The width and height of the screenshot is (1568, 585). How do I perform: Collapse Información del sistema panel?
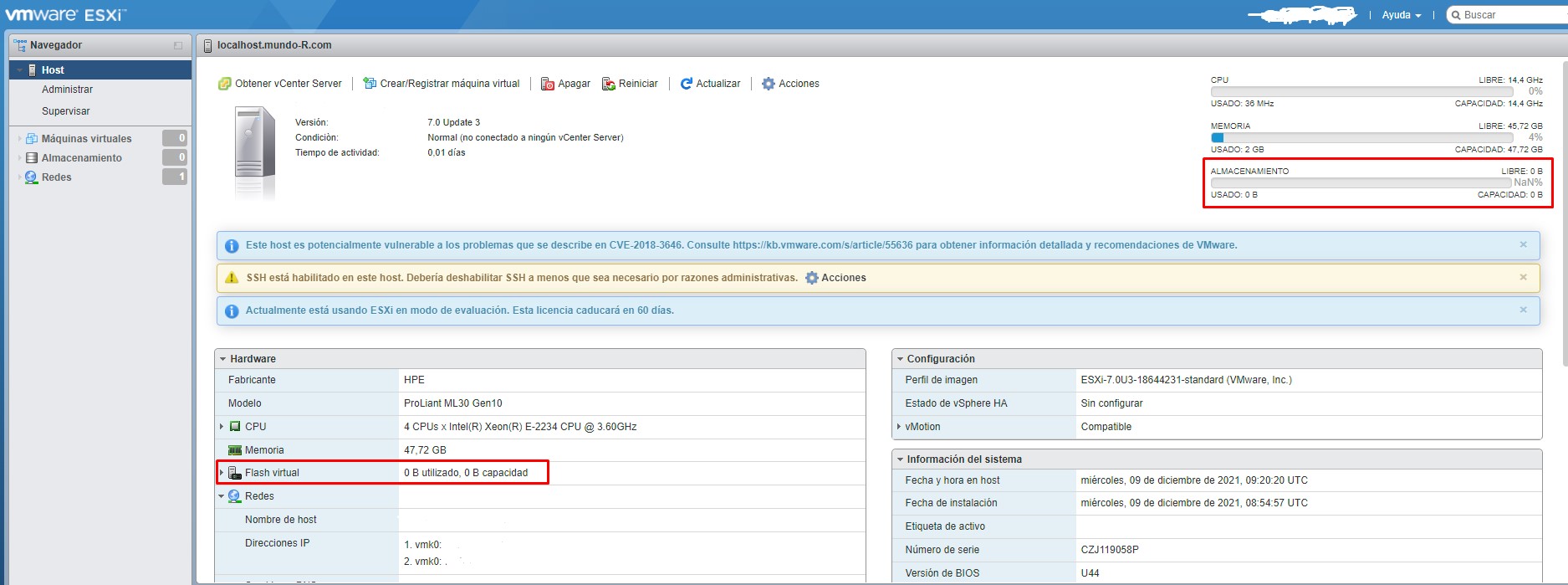pyautogui.click(x=900, y=459)
